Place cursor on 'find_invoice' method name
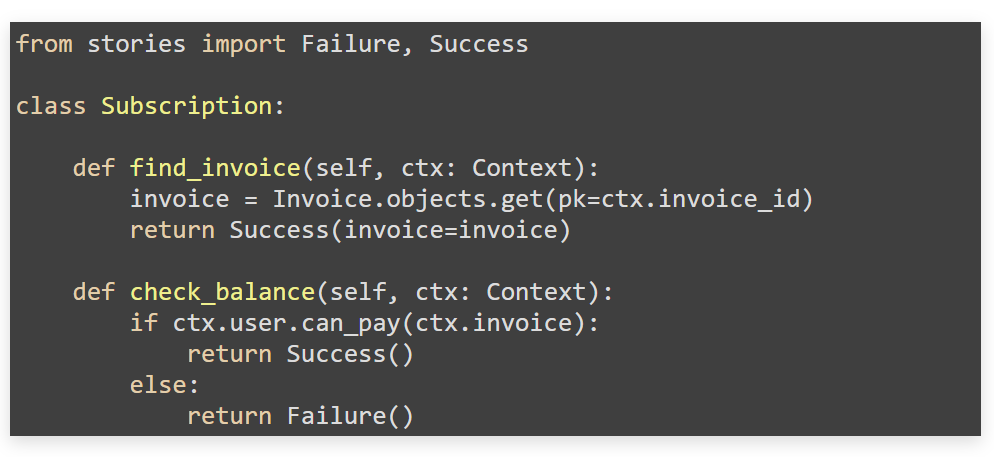The height and width of the screenshot is (457, 994). (x=214, y=168)
